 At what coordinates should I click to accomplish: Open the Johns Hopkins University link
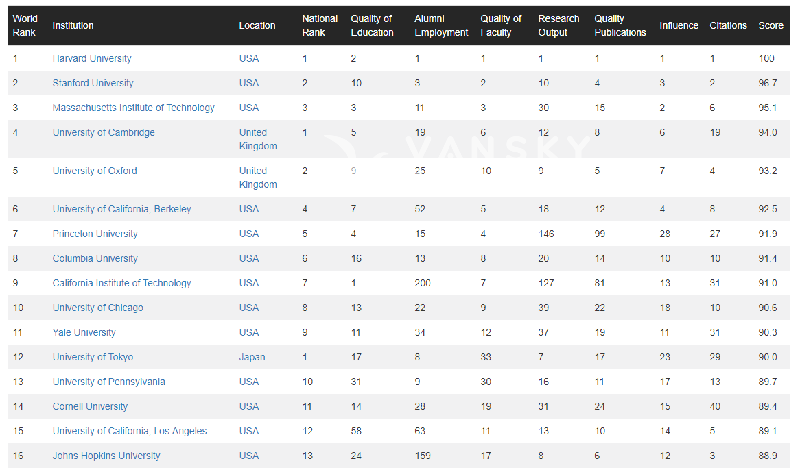click(x=107, y=456)
